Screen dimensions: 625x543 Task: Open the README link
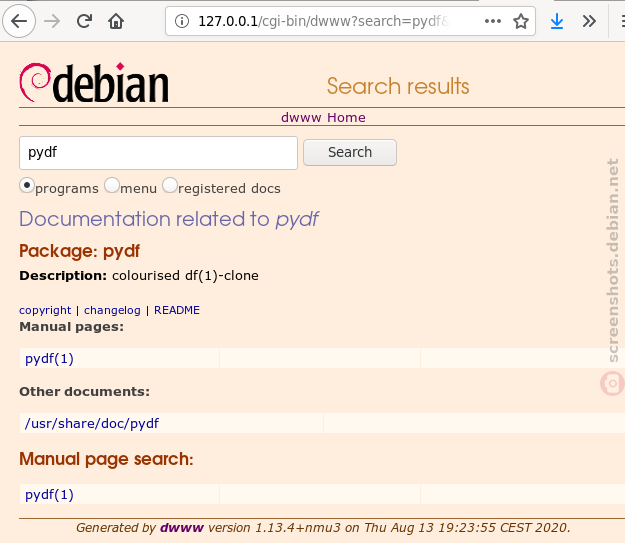coord(177,310)
